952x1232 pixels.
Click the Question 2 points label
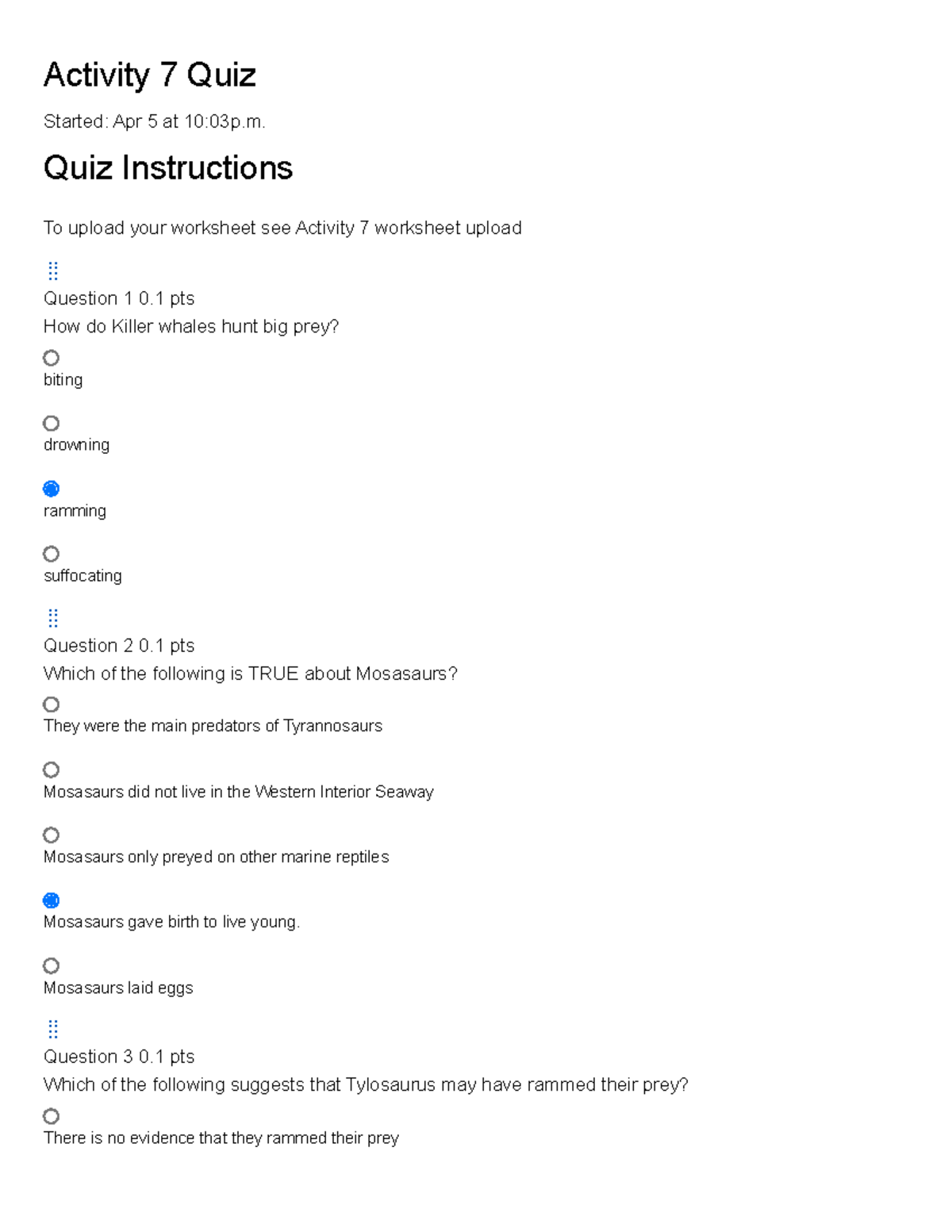tap(119, 645)
